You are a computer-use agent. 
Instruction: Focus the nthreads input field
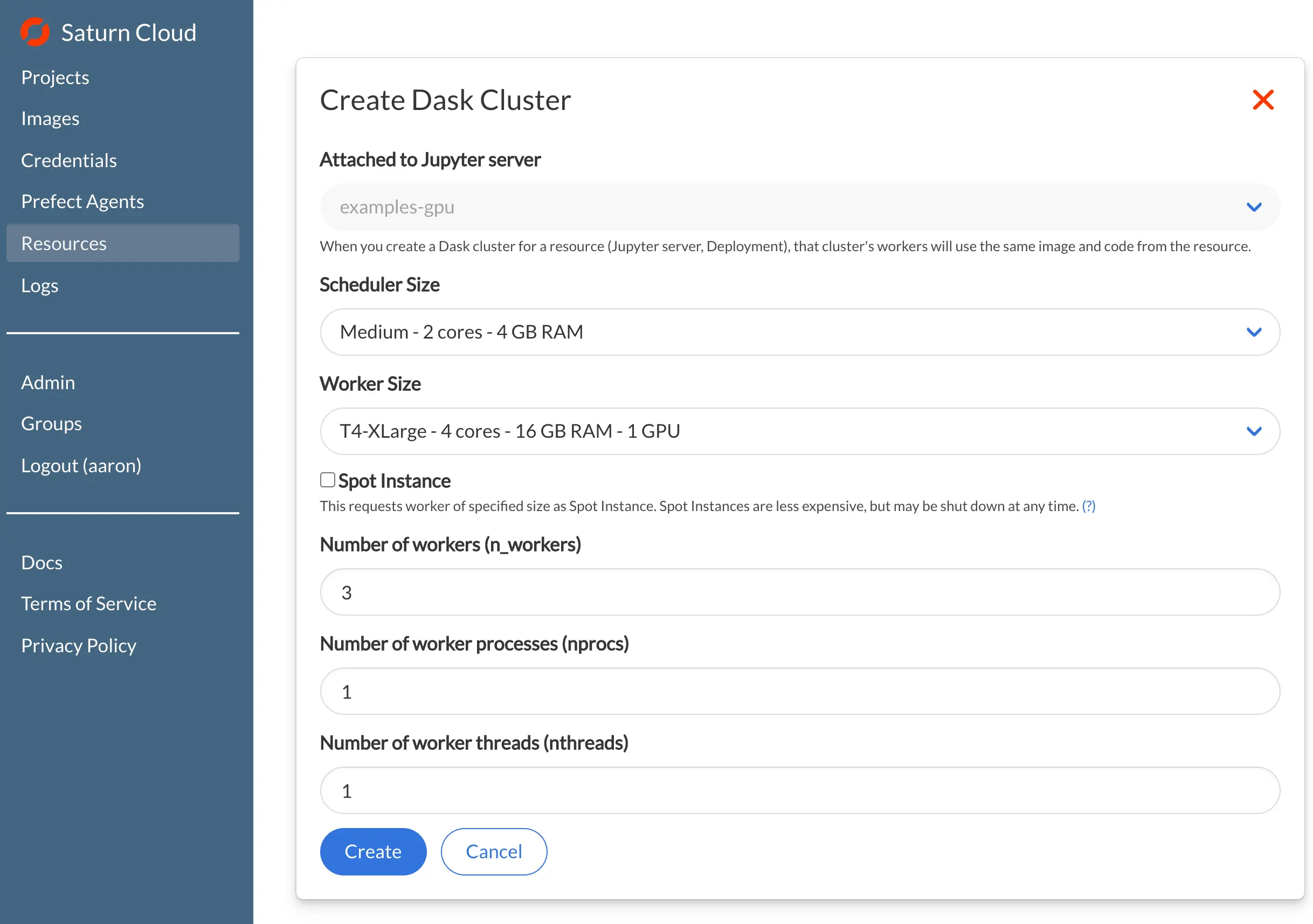click(x=799, y=791)
